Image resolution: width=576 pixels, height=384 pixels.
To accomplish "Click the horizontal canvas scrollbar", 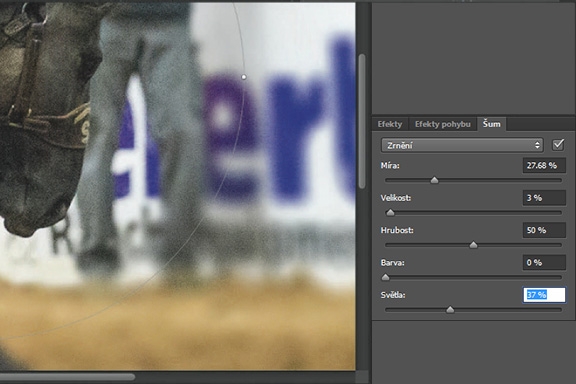I will tap(67, 377).
